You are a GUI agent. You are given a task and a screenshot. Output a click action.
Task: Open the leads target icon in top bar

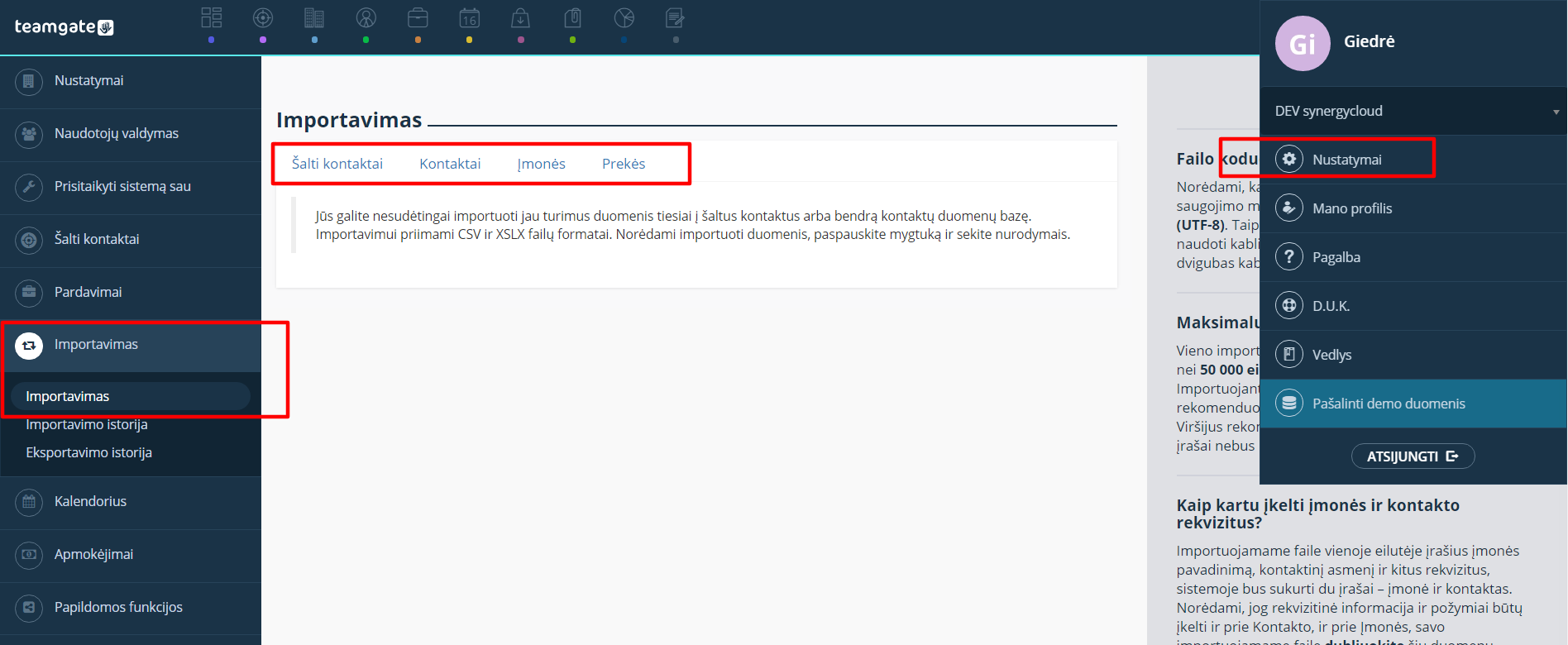(263, 17)
